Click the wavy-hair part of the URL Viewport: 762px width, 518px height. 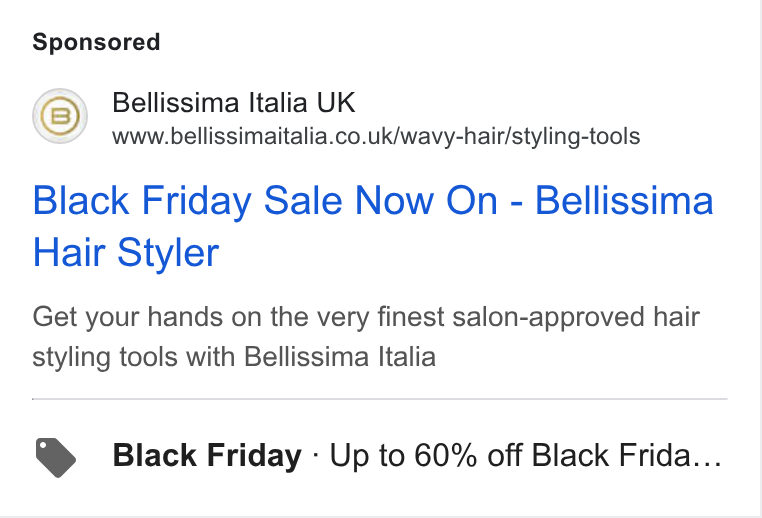point(454,137)
